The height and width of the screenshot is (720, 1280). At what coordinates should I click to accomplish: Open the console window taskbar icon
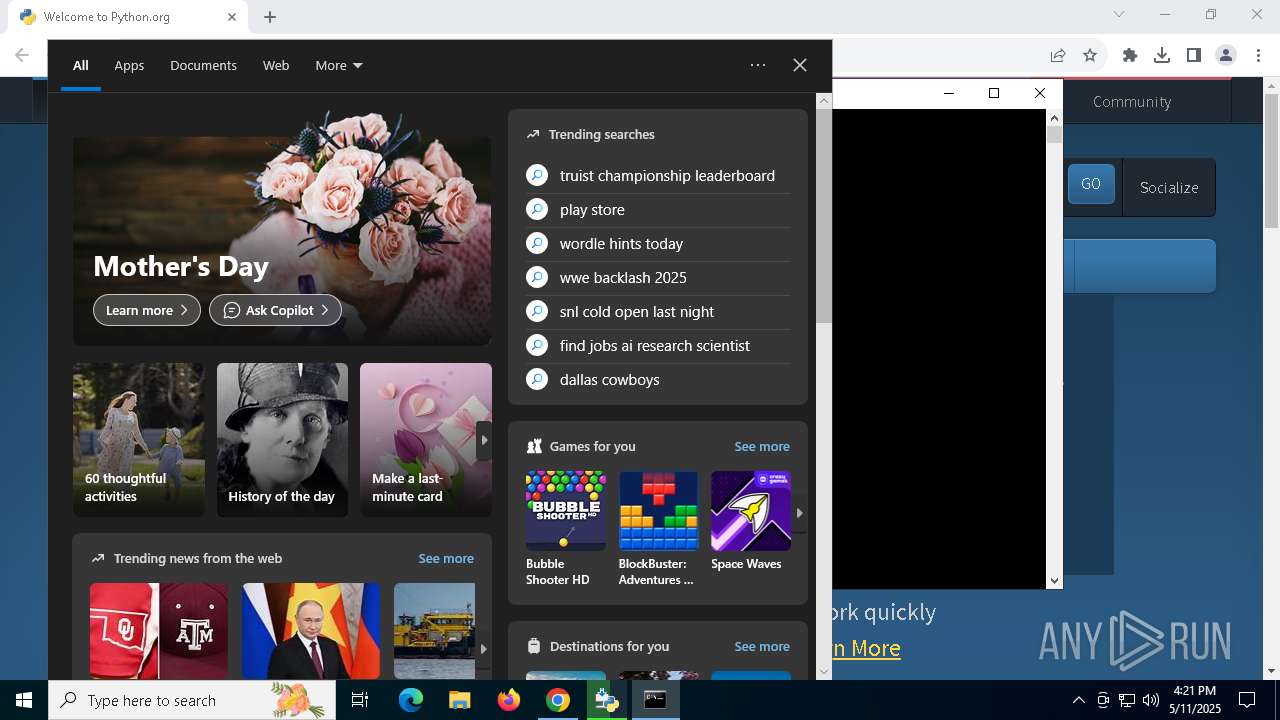tap(655, 701)
